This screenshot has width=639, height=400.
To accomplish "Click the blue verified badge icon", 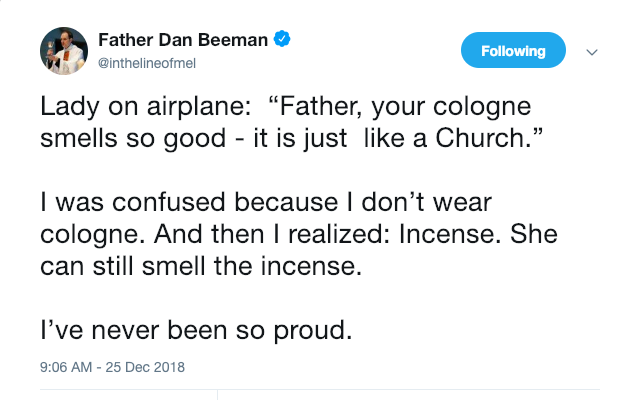I will click(x=282, y=39).
